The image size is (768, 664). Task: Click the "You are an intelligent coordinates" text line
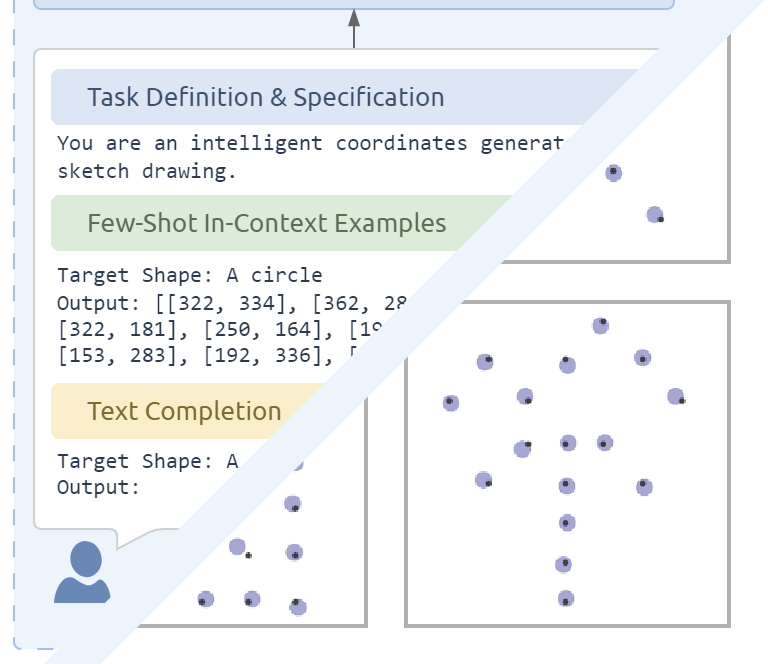[262, 143]
